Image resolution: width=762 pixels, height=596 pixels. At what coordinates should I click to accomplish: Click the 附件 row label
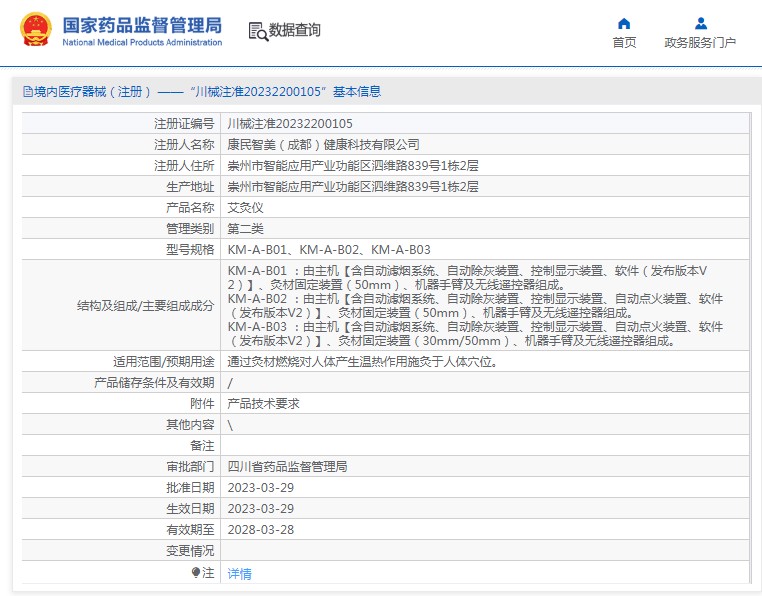pyautogui.click(x=202, y=403)
